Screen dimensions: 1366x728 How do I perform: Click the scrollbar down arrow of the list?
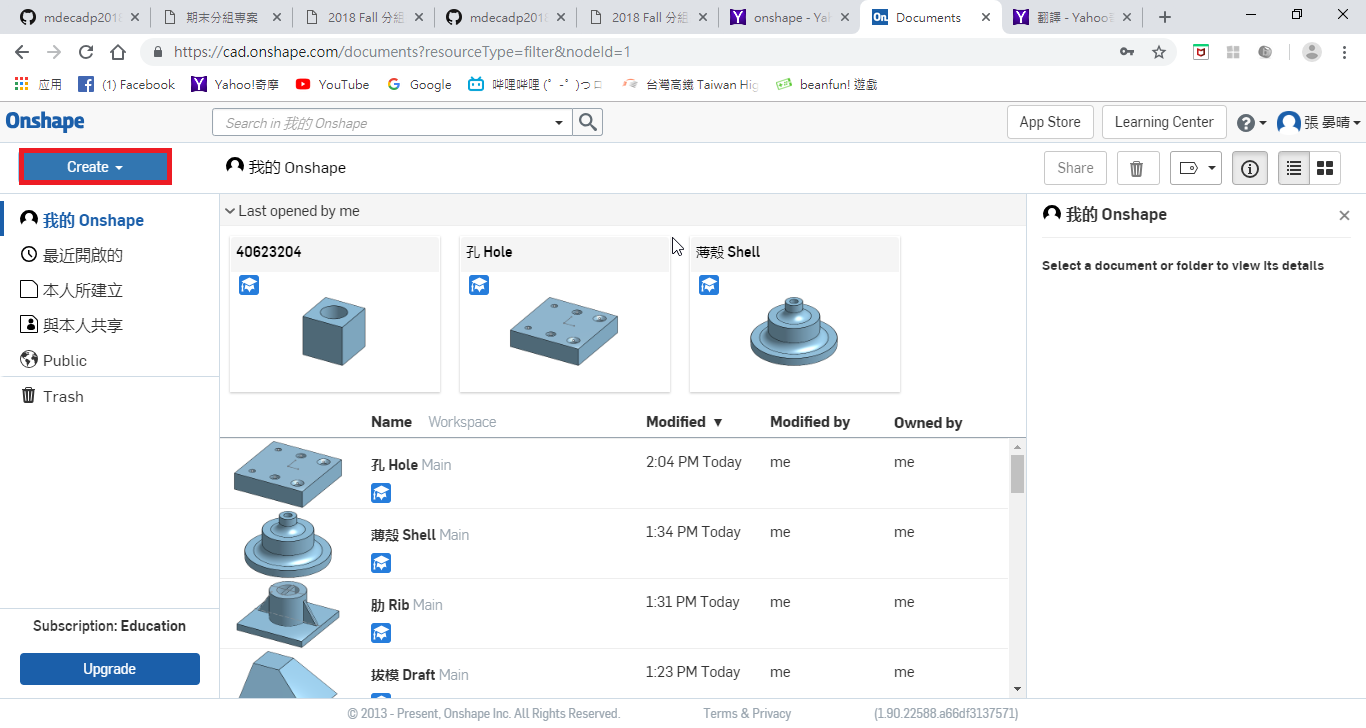tap(1017, 689)
